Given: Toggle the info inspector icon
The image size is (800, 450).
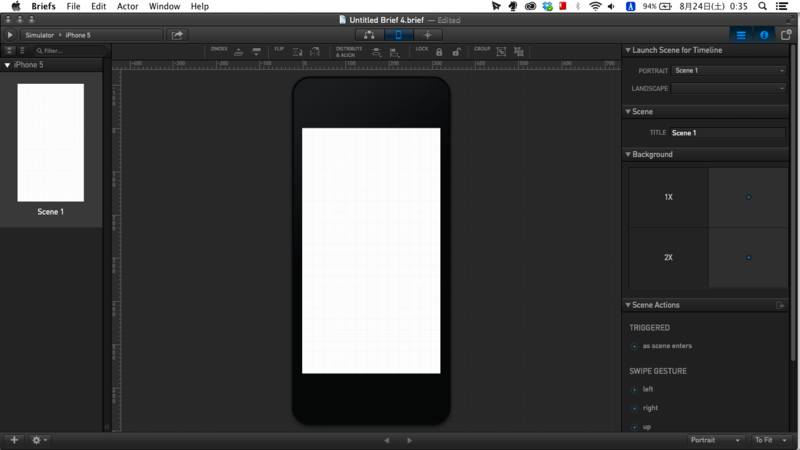Looking at the screenshot, I should pyautogui.click(x=764, y=35).
